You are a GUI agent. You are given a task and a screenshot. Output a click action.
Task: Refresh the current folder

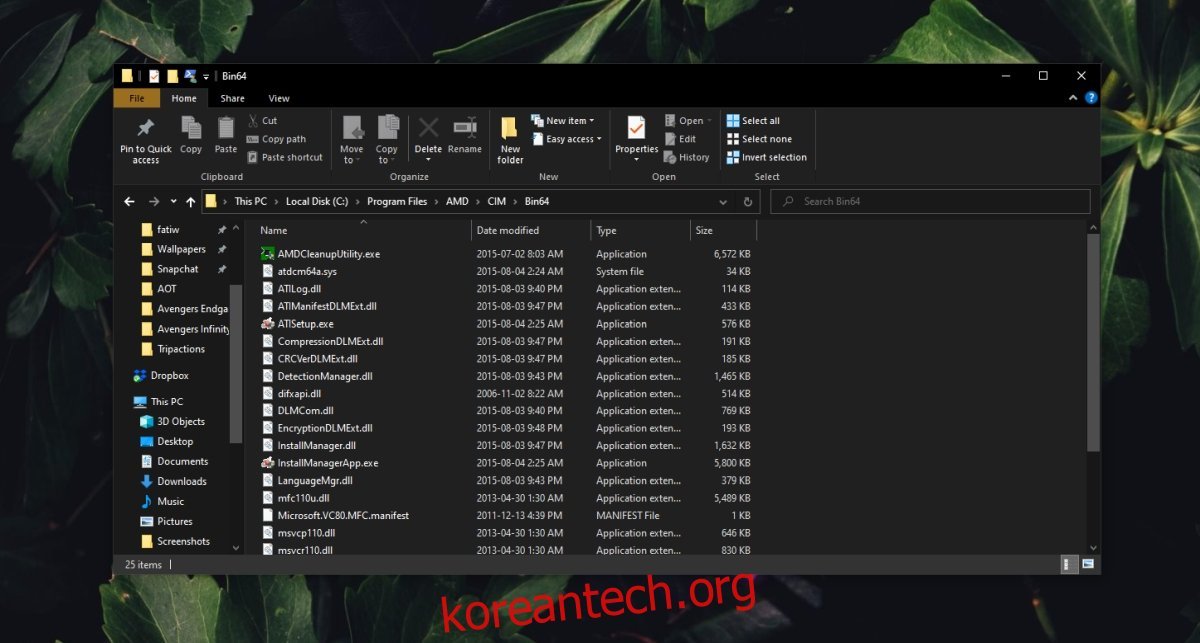coord(748,201)
